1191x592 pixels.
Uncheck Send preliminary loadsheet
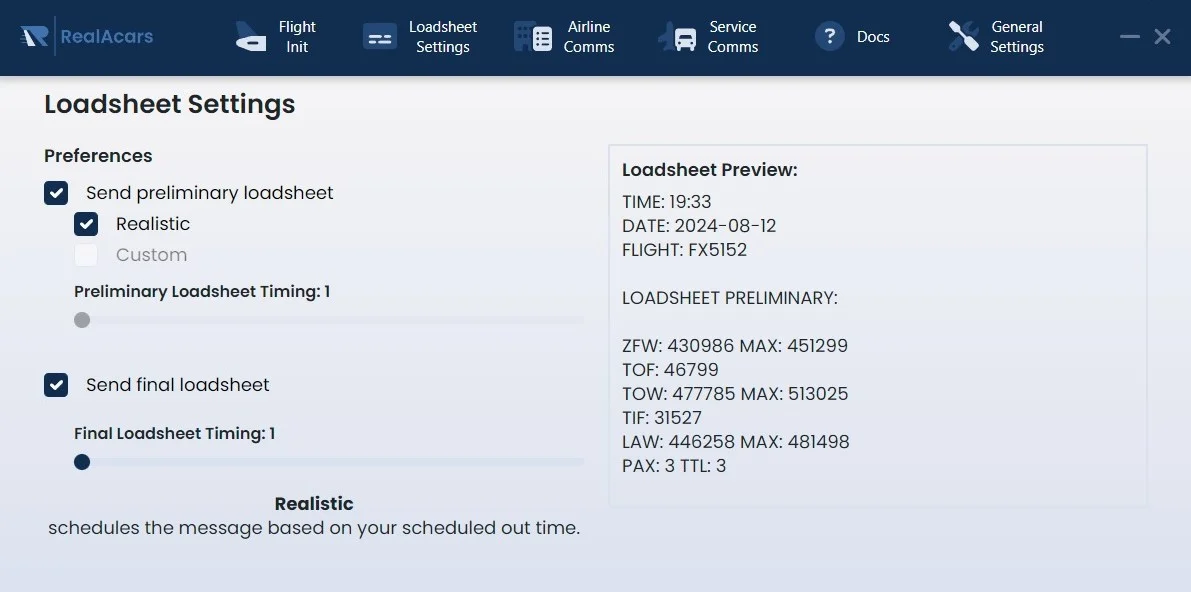click(x=56, y=193)
